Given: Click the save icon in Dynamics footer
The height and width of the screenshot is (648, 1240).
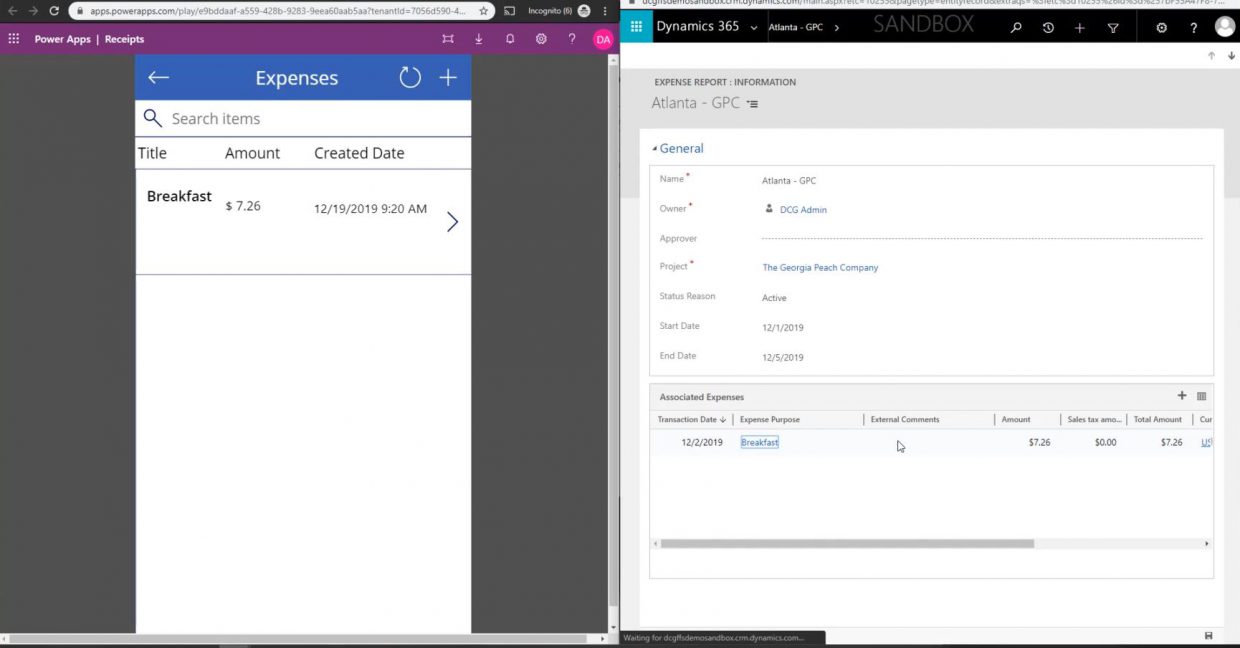Looking at the screenshot, I should 1209,636.
